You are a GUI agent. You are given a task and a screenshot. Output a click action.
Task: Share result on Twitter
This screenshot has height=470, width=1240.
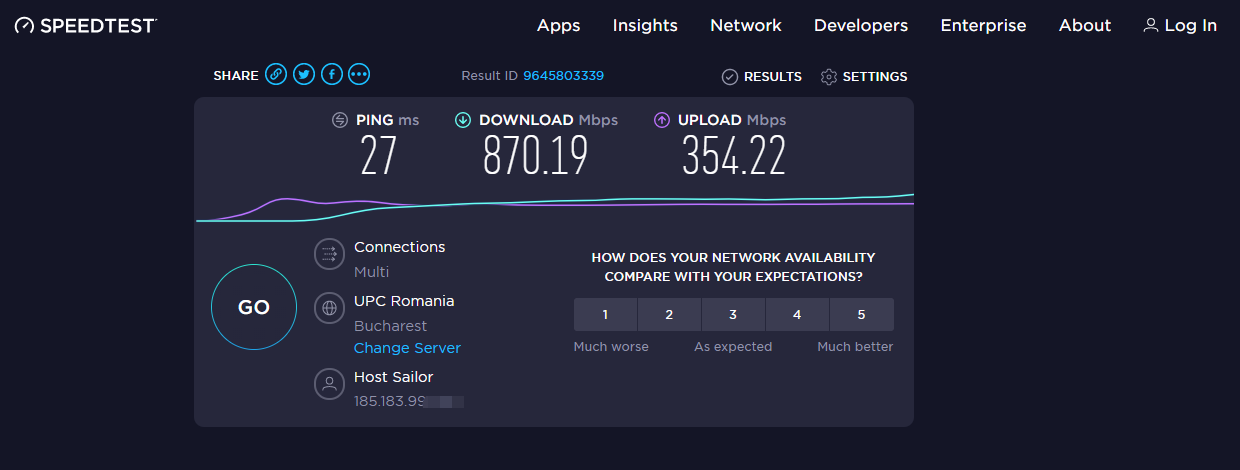[x=304, y=75]
